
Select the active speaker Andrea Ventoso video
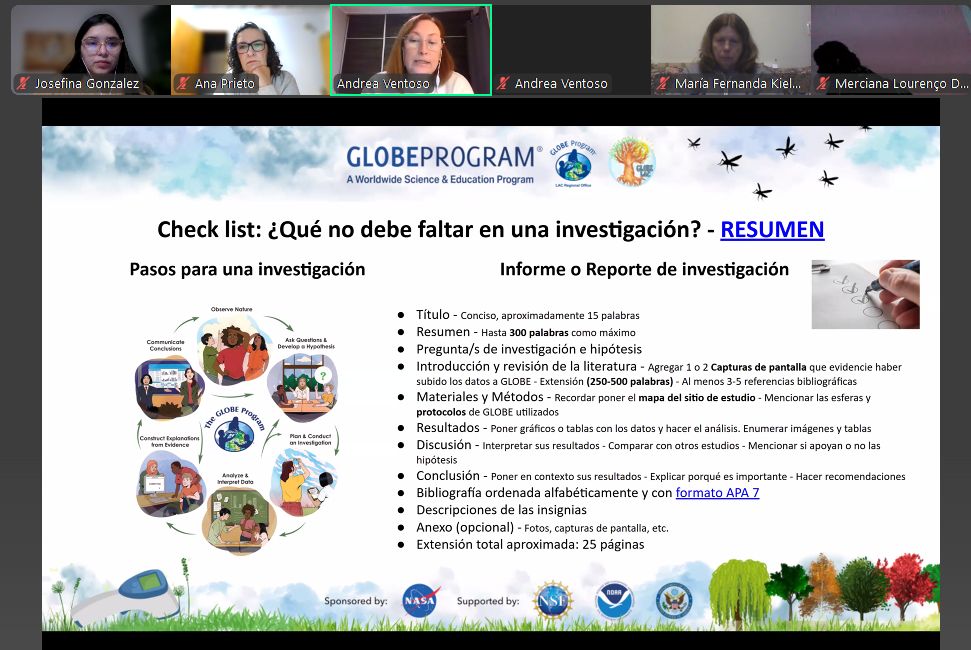pyautogui.click(x=411, y=50)
